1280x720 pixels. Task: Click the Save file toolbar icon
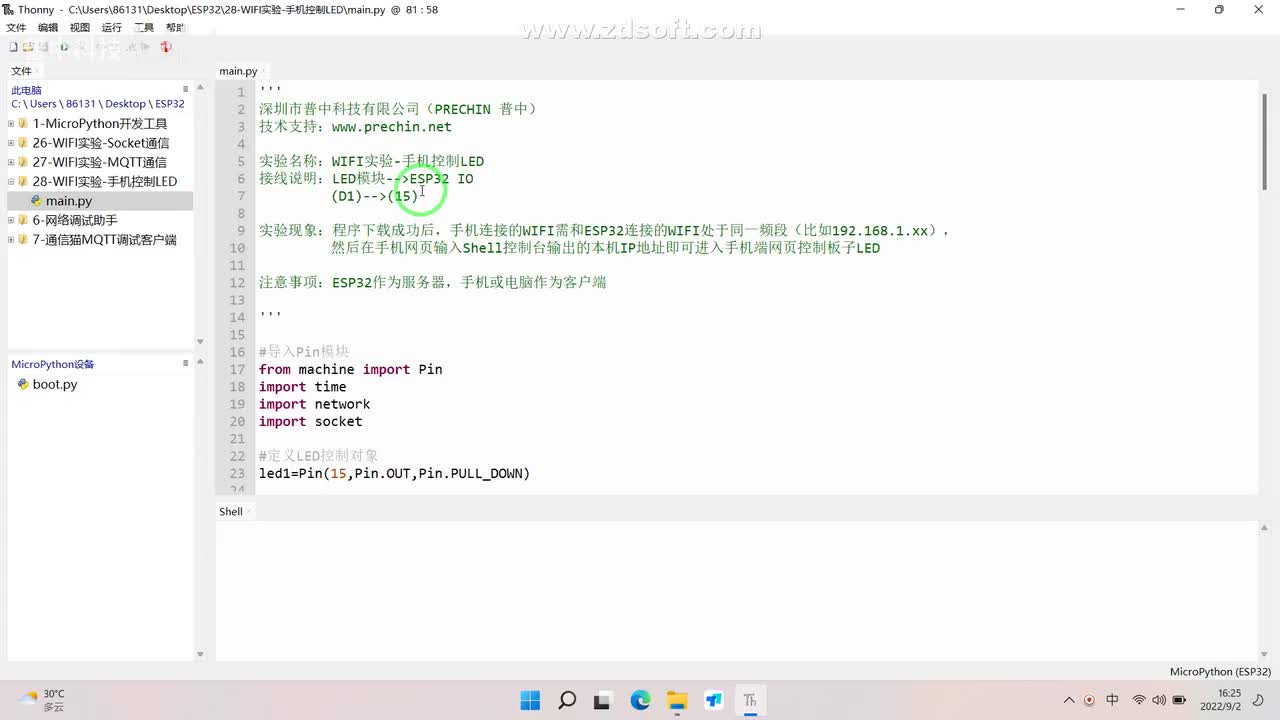pos(42,46)
